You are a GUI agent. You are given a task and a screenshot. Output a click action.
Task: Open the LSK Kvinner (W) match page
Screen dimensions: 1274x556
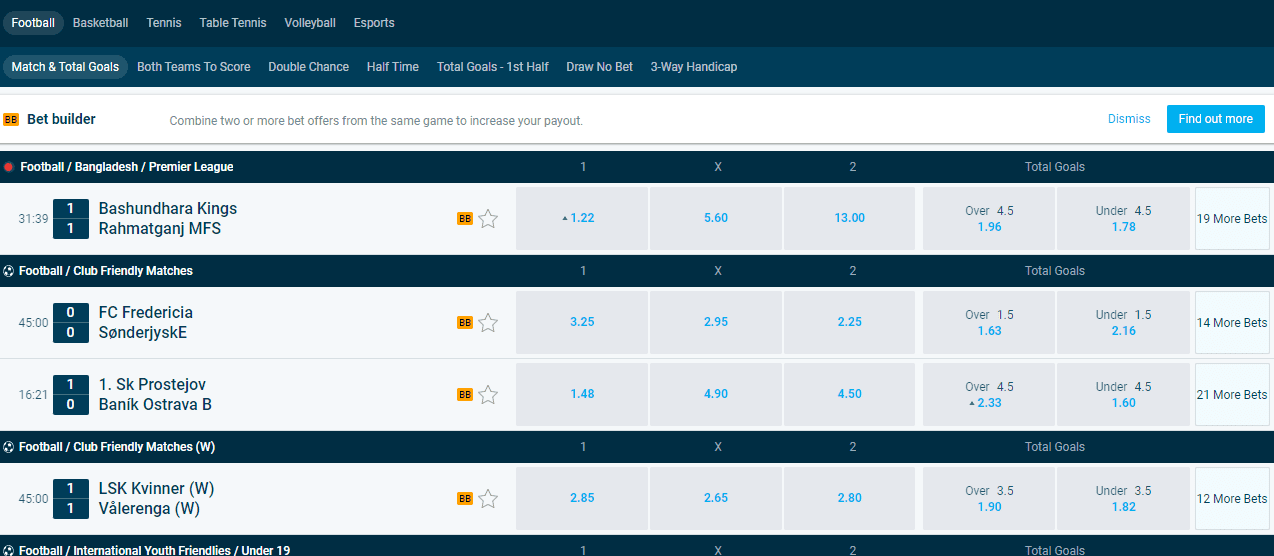[157, 498]
